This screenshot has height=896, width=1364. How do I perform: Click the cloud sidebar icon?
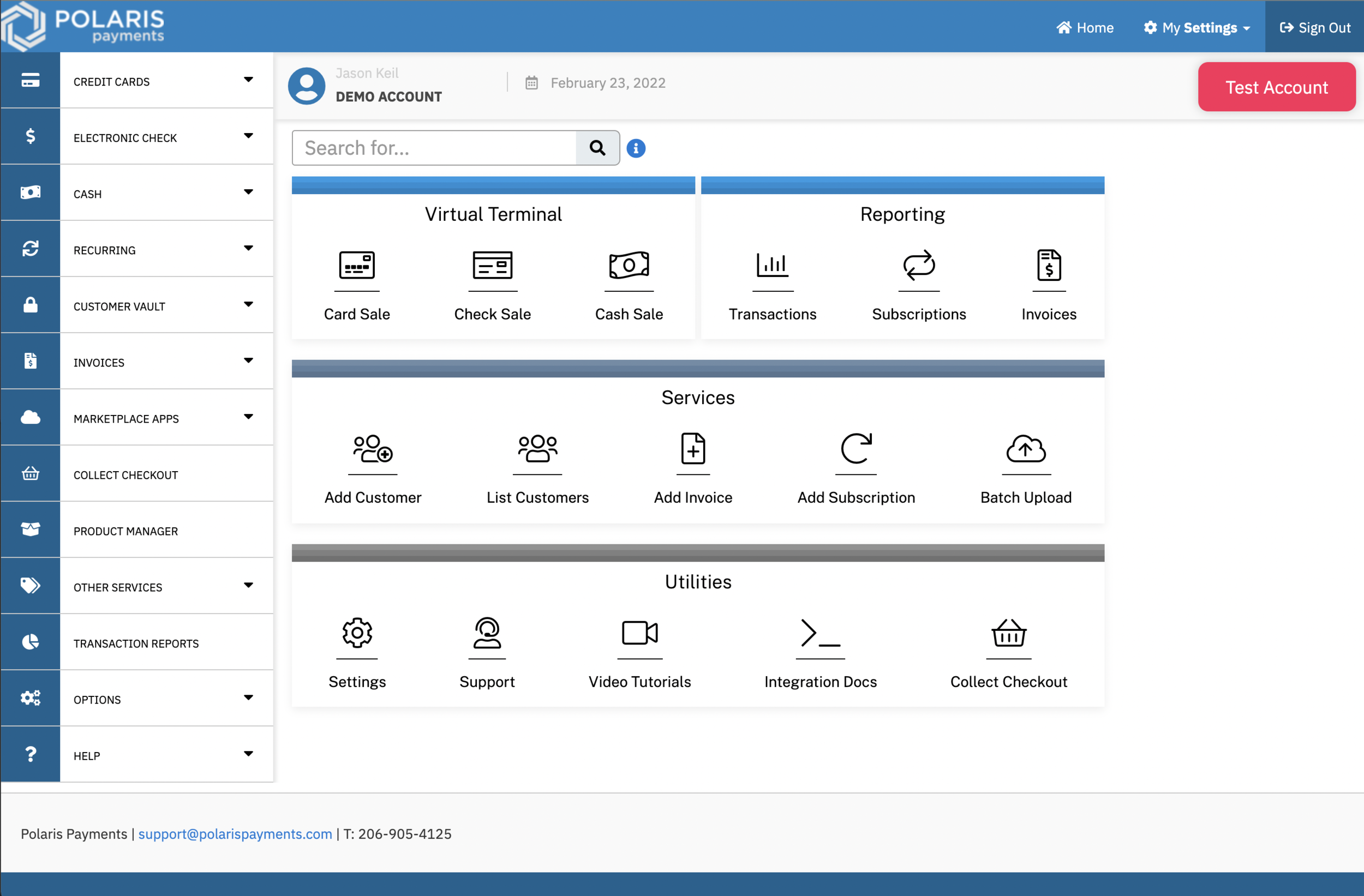click(31, 417)
